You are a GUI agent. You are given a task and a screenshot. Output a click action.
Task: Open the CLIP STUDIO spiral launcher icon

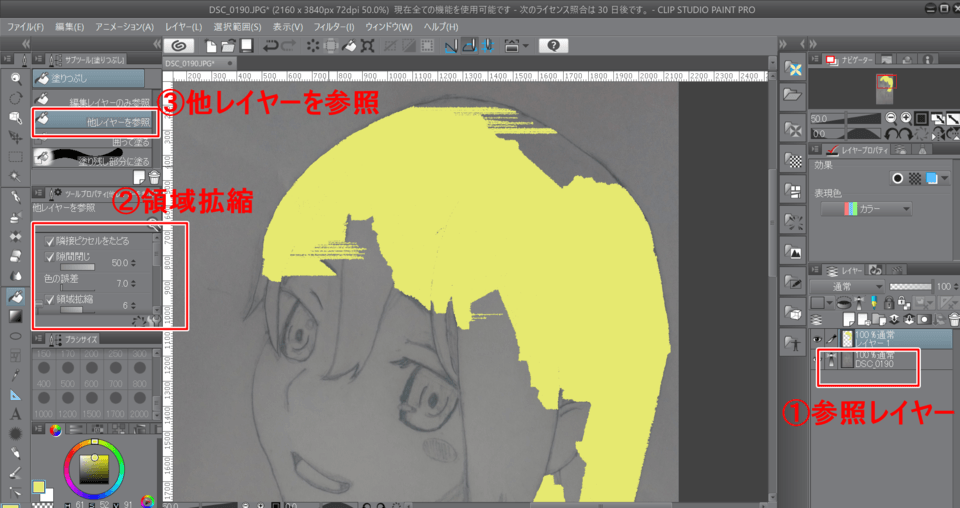click(x=178, y=46)
